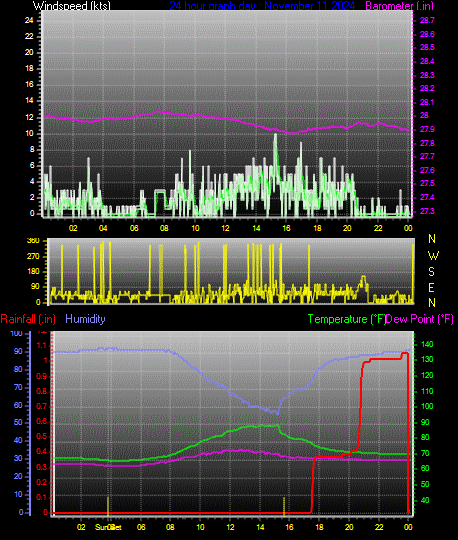
Task: Click the 24 hour graph day November 11 2024 heading
Action: (x=262, y=6)
